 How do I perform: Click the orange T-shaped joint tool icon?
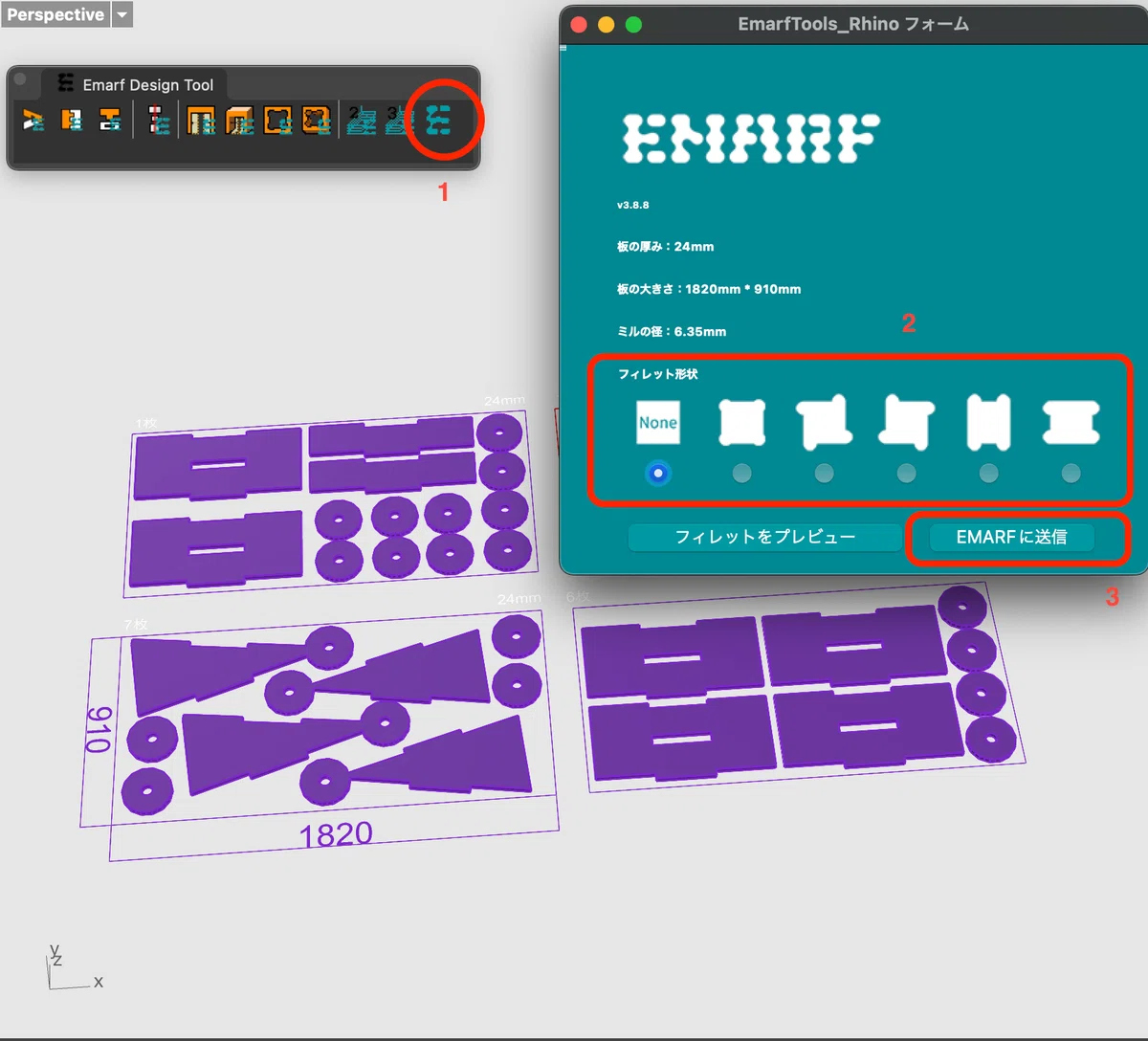(x=110, y=121)
